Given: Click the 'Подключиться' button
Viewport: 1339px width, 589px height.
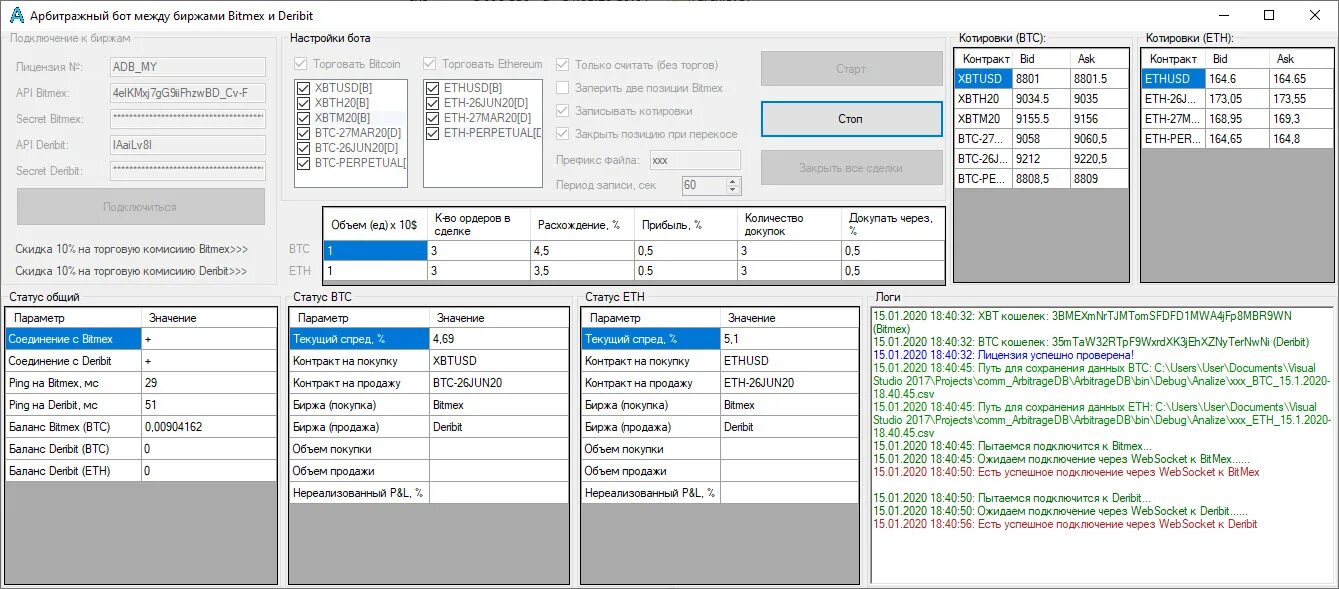Looking at the screenshot, I should (140, 207).
